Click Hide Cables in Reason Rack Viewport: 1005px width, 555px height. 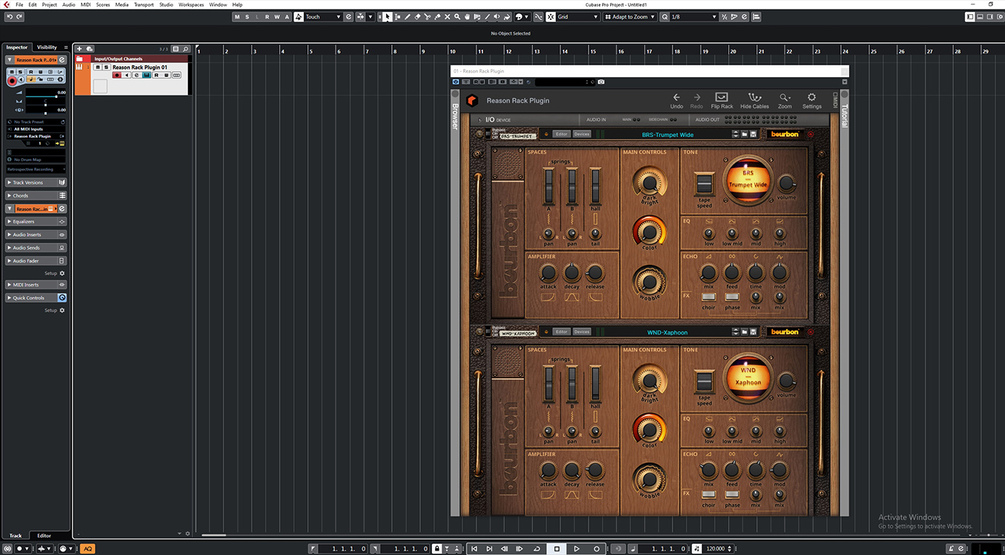754,101
